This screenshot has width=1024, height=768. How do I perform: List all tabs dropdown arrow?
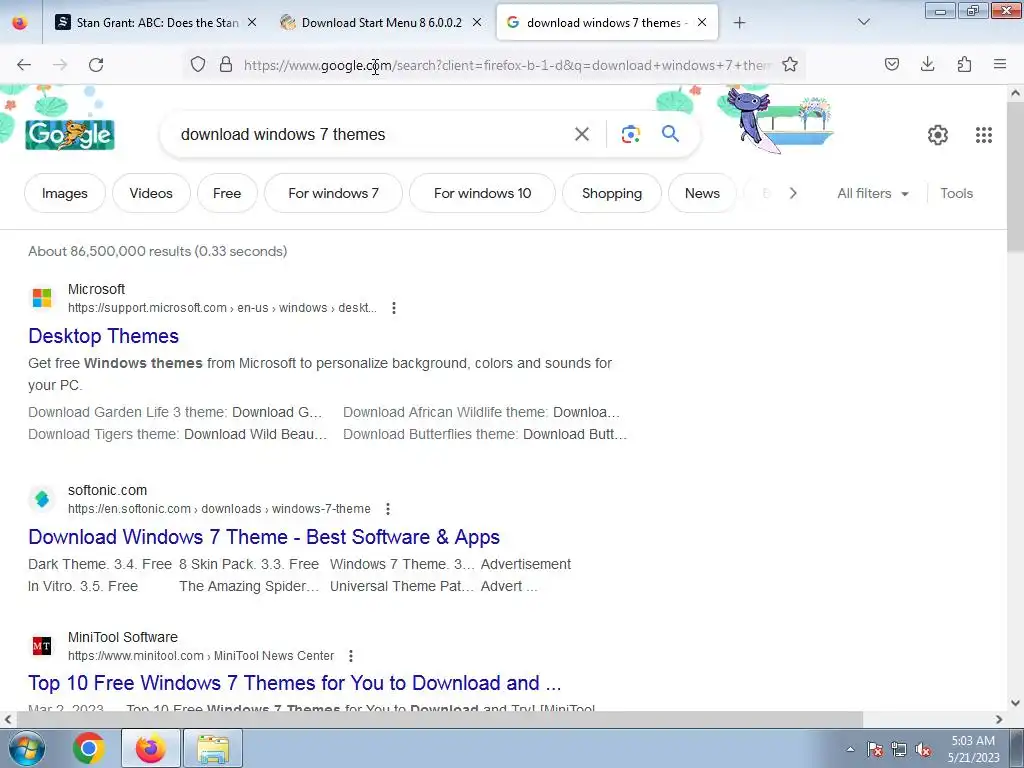(x=863, y=22)
